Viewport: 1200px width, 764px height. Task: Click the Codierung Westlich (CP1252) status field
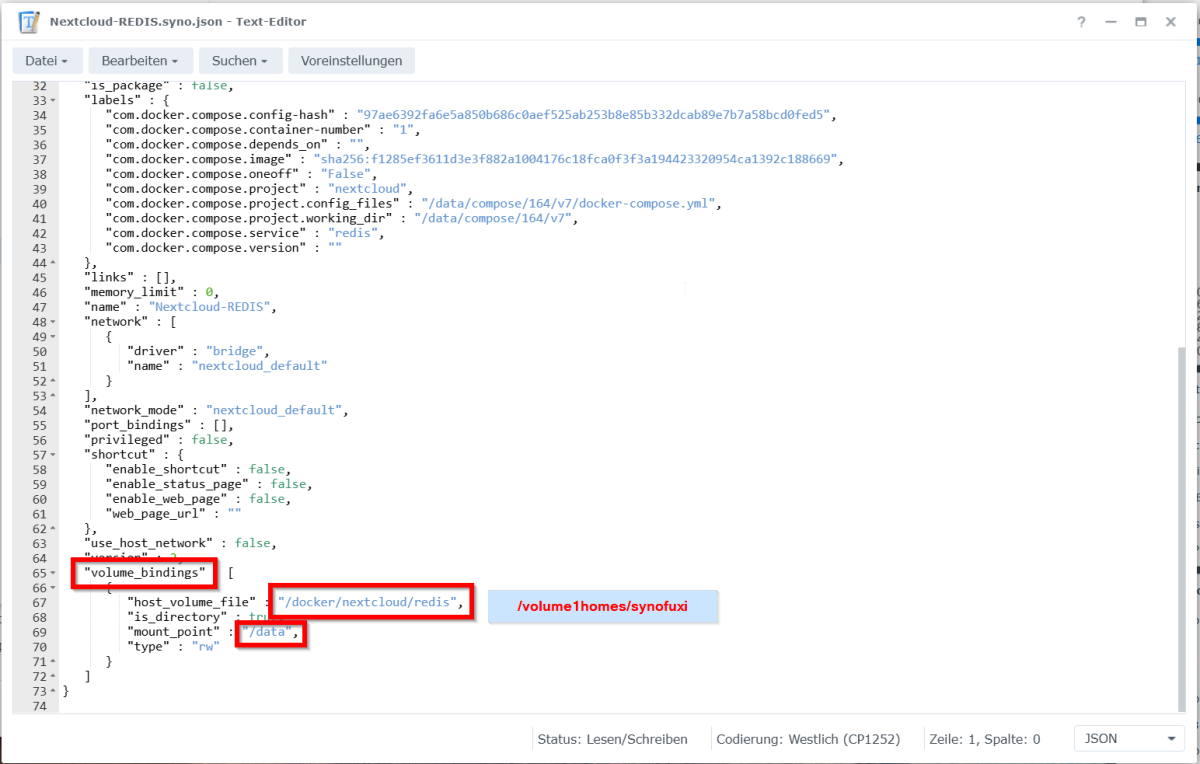tap(808, 739)
